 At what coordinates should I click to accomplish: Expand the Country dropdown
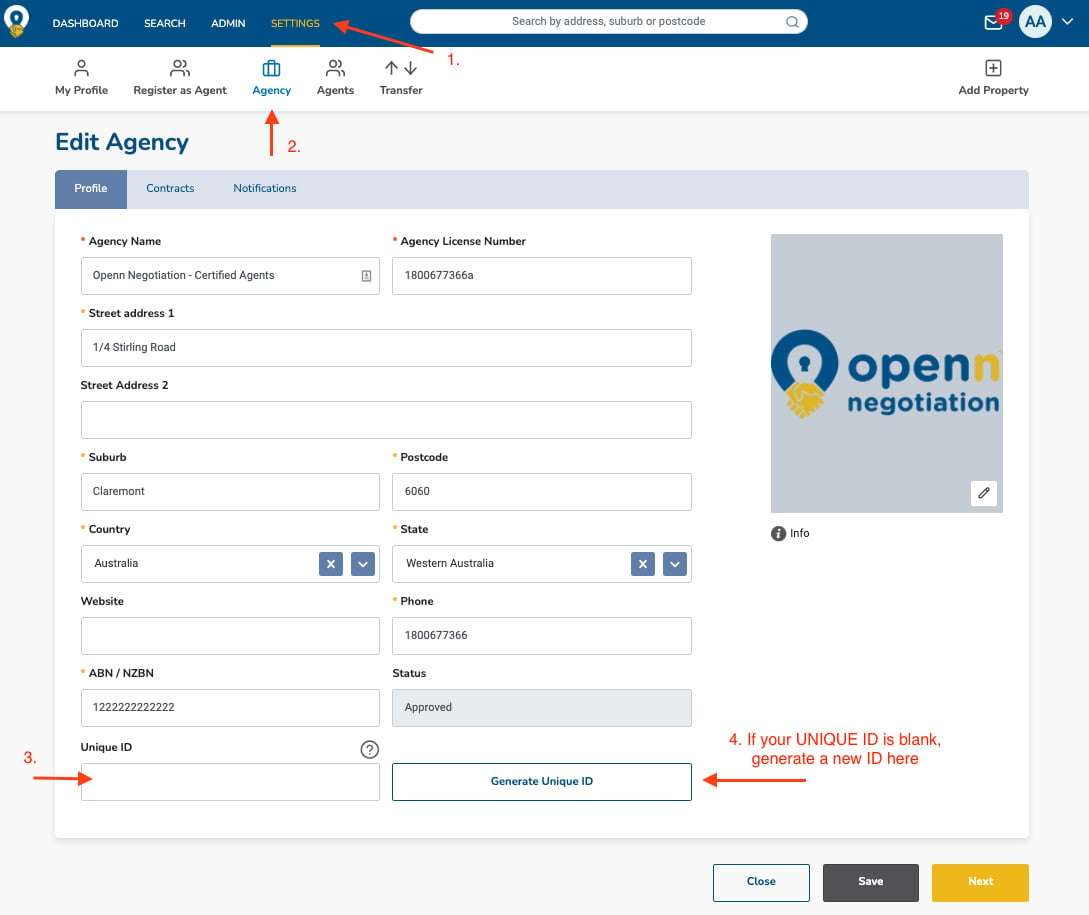[x=363, y=564]
